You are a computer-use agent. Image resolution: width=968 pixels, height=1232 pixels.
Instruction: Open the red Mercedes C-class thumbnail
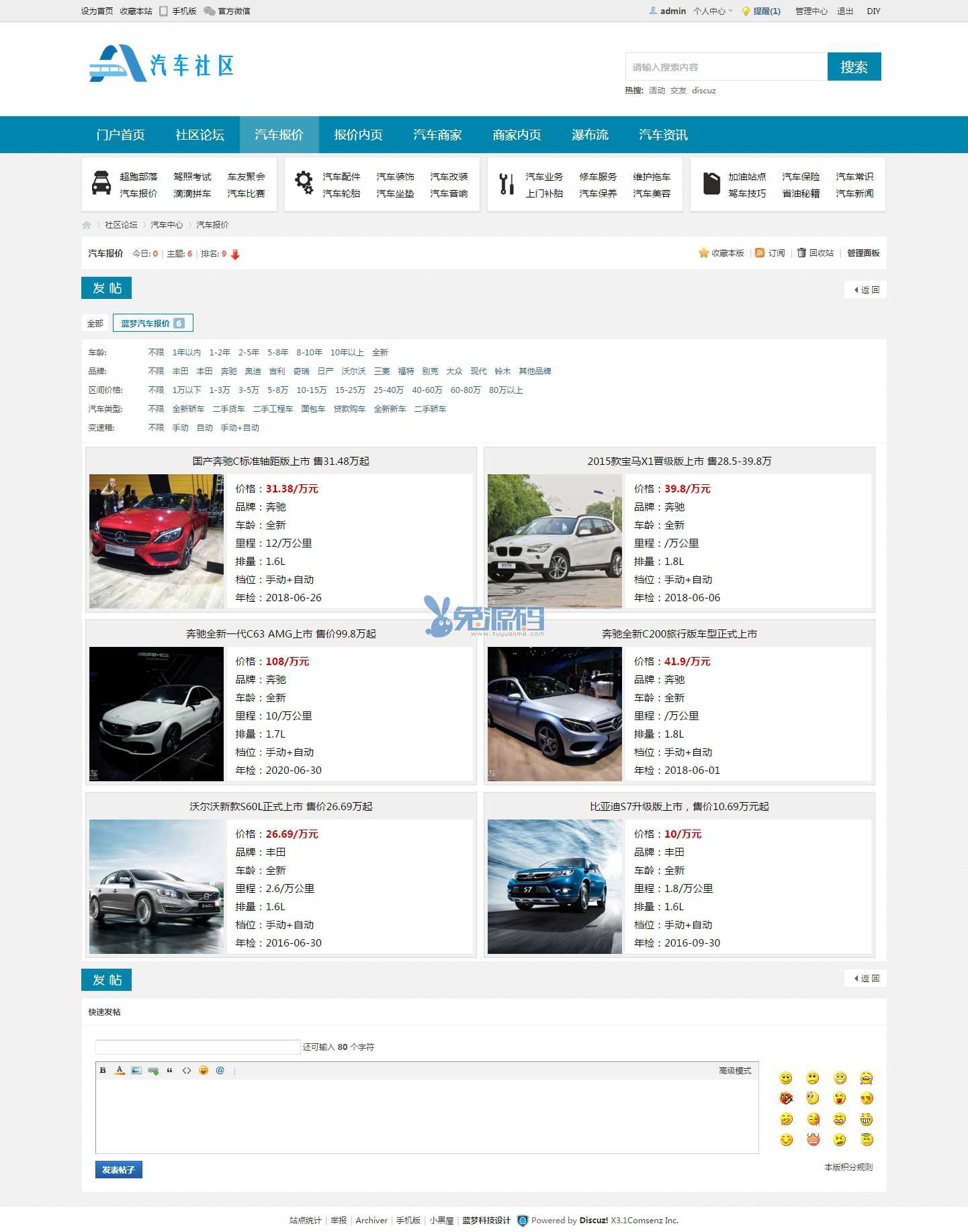(157, 541)
